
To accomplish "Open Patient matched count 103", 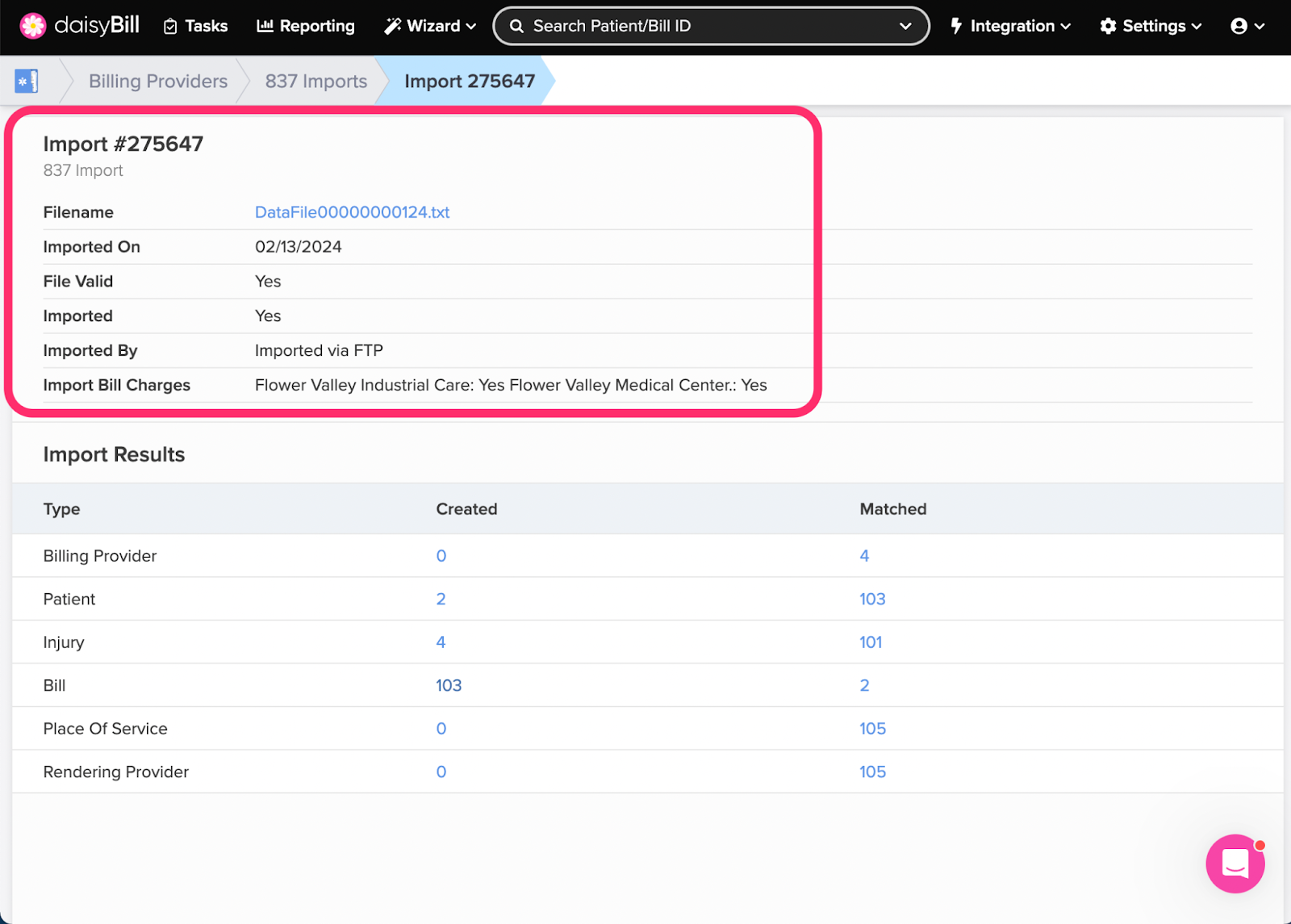I will [872, 599].
